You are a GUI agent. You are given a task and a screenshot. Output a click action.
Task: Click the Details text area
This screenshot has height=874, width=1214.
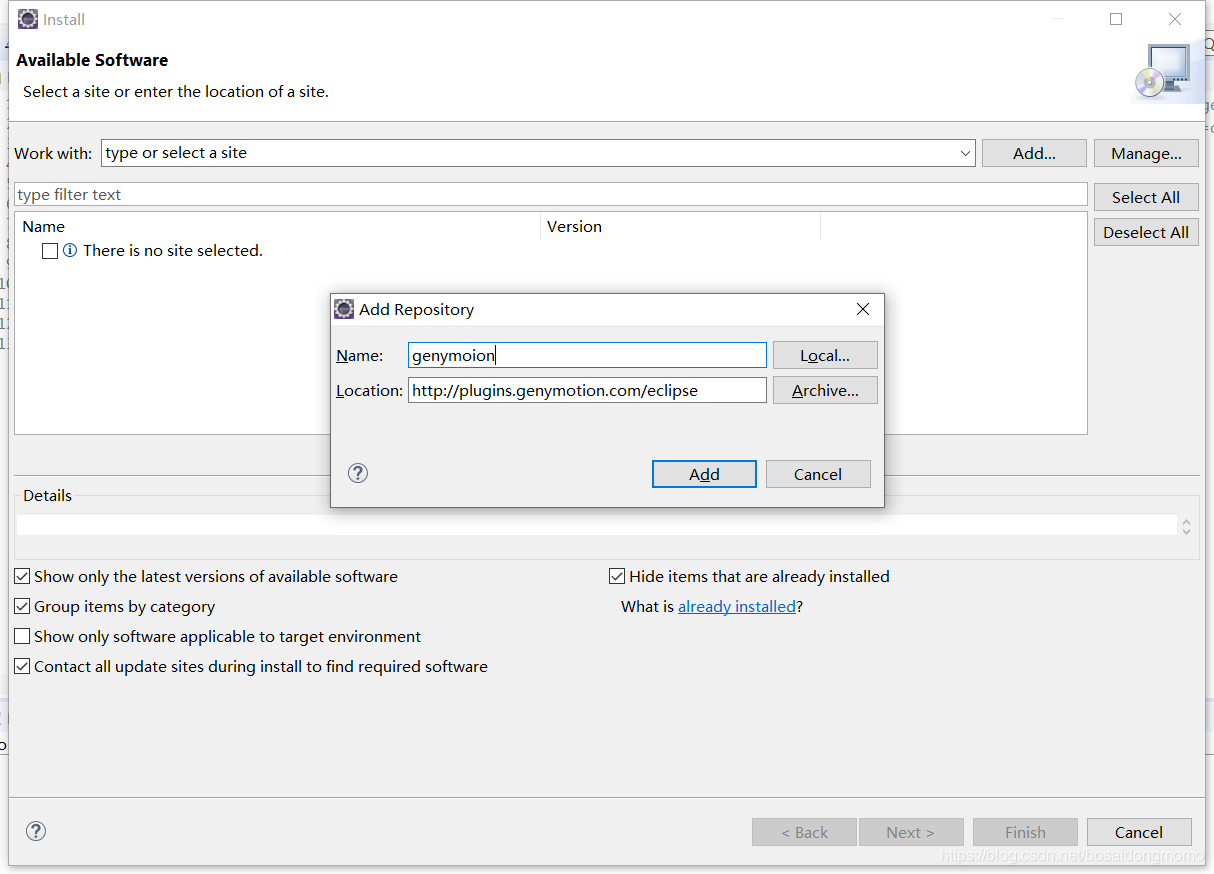point(597,526)
